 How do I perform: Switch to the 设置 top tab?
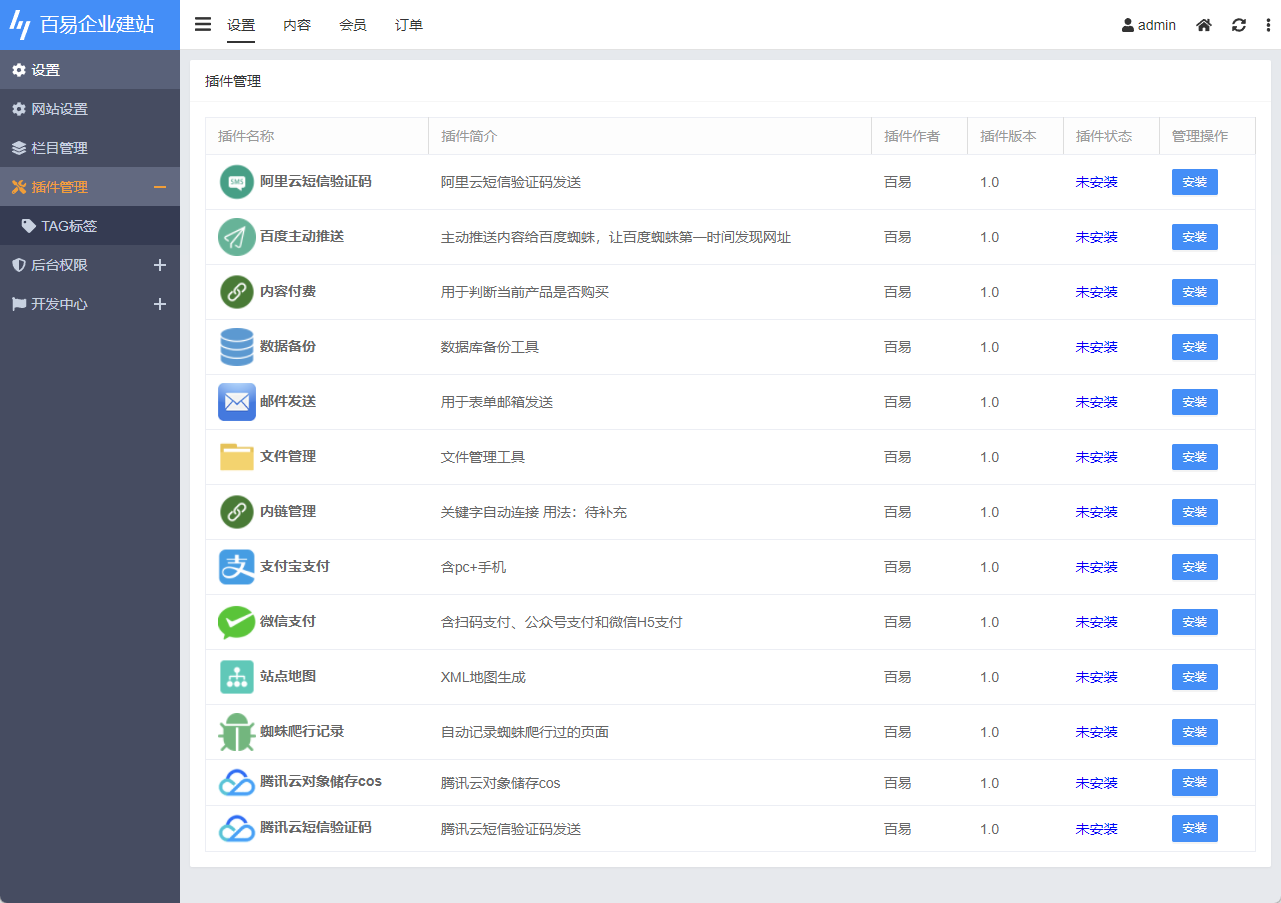click(x=241, y=25)
